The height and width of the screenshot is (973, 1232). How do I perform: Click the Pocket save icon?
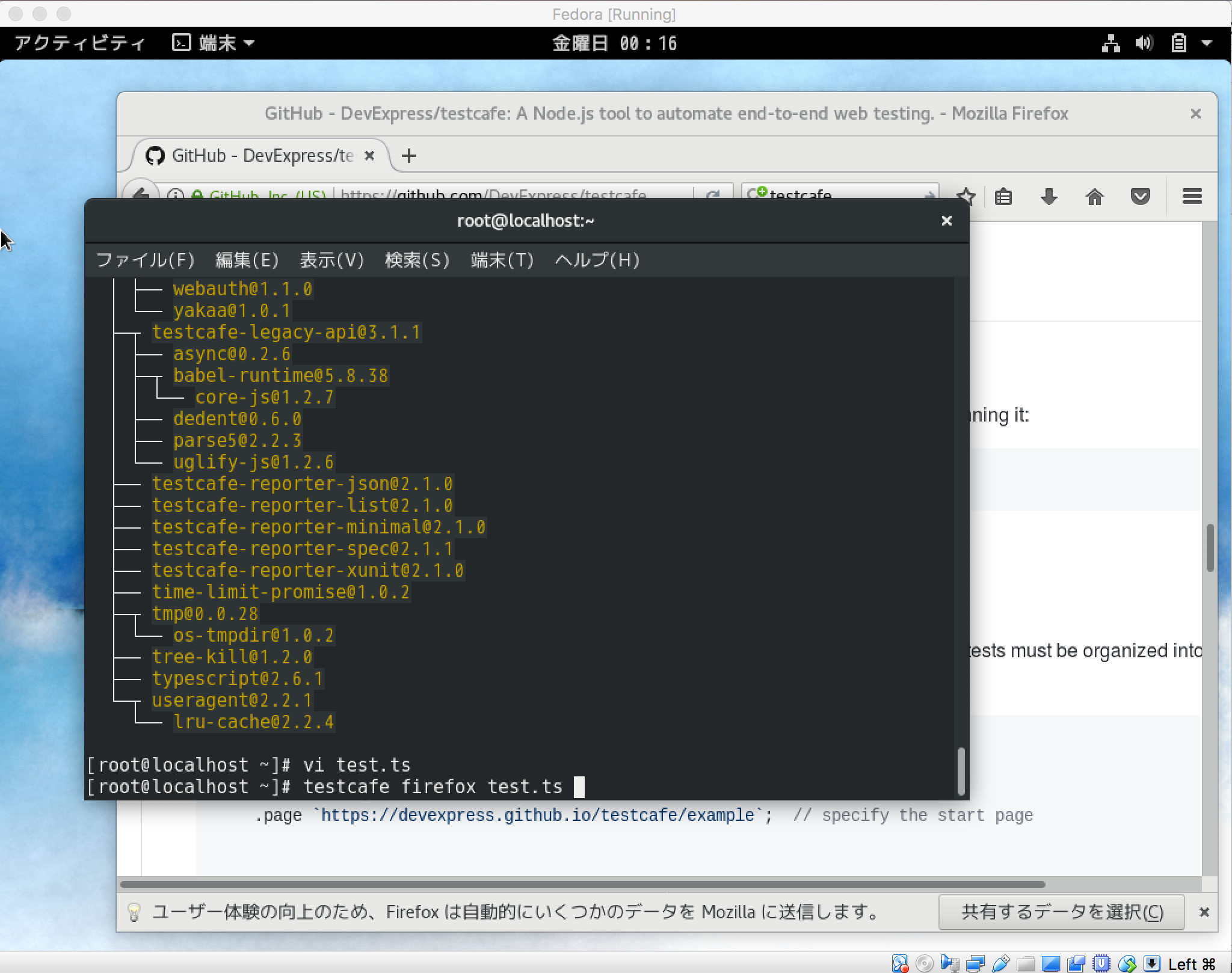pyautogui.click(x=1140, y=197)
